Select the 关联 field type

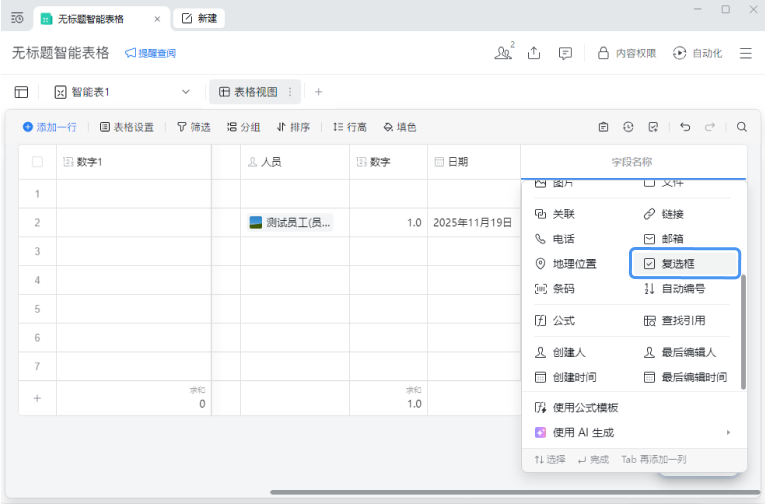pyautogui.click(x=555, y=214)
